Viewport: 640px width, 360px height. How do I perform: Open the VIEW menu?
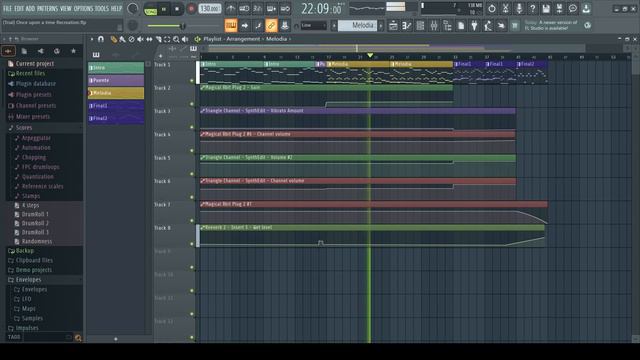tap(66, 9)
